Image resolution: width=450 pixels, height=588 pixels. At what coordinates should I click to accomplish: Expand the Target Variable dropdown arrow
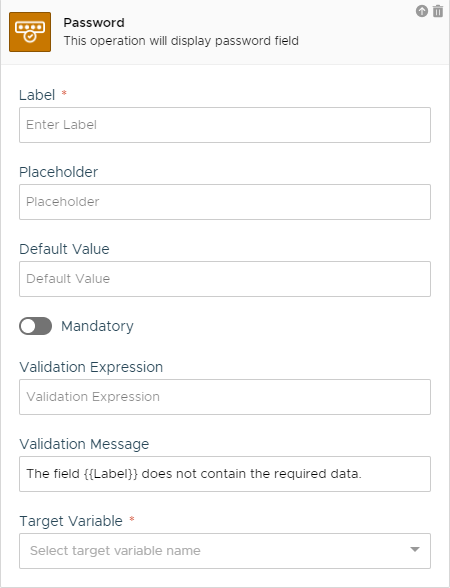click(415, 550)
